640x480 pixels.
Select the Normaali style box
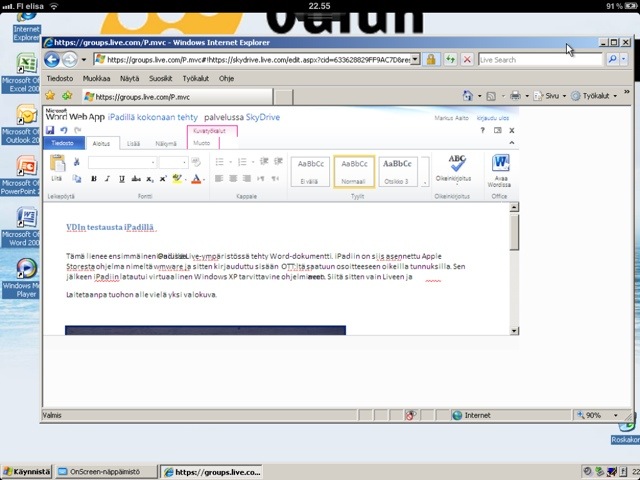(x=355, y=170)
